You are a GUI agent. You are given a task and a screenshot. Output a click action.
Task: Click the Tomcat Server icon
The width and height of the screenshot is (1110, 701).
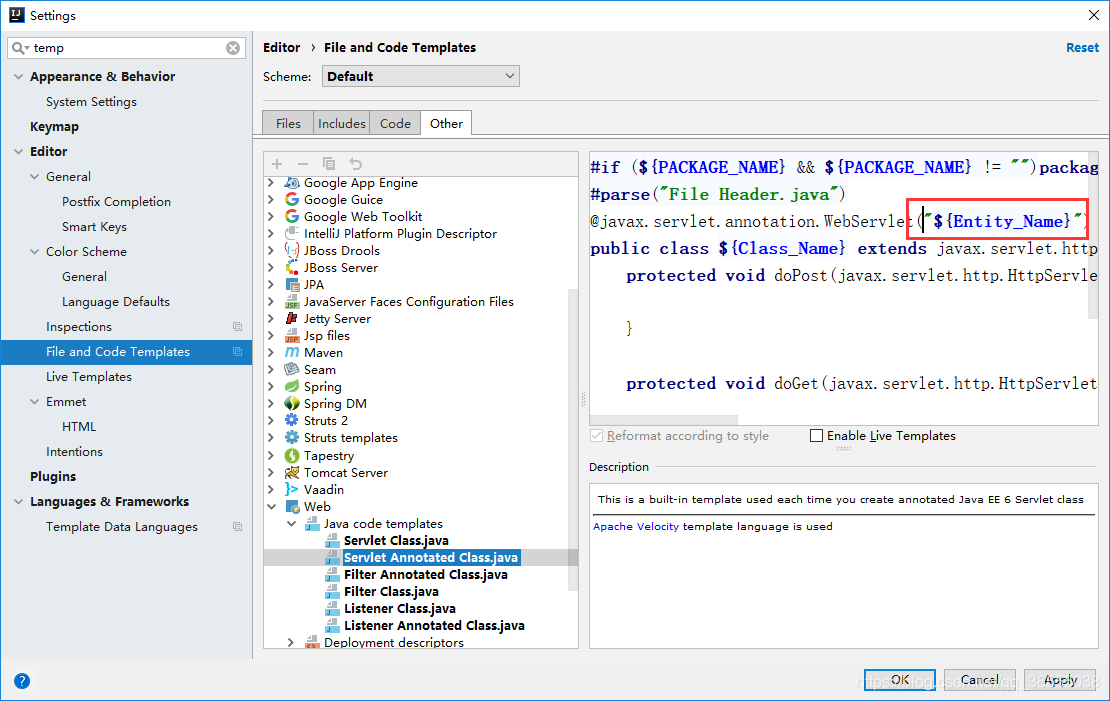click(x=292, y=472)
